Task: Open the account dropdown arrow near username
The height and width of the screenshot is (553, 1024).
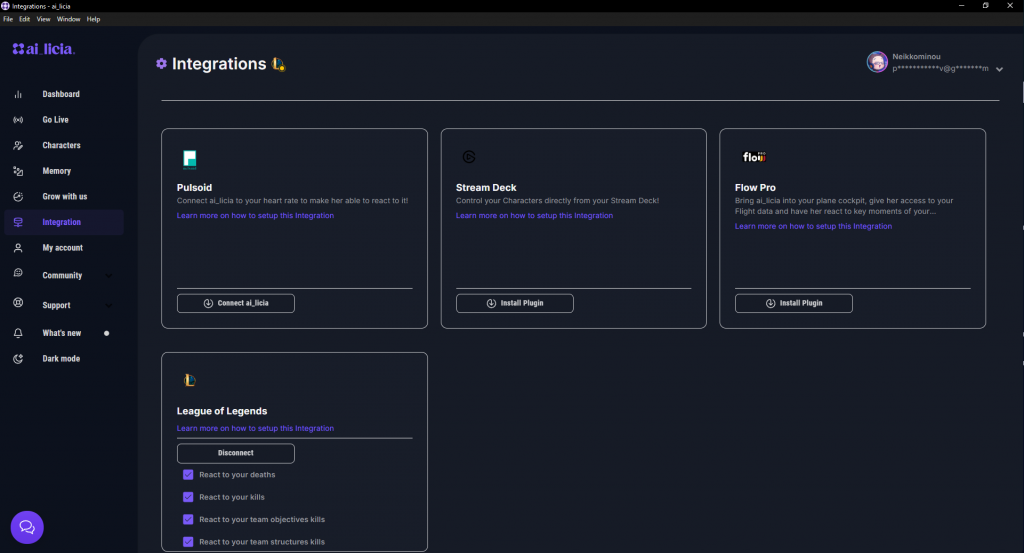Action: pos(999,69)
